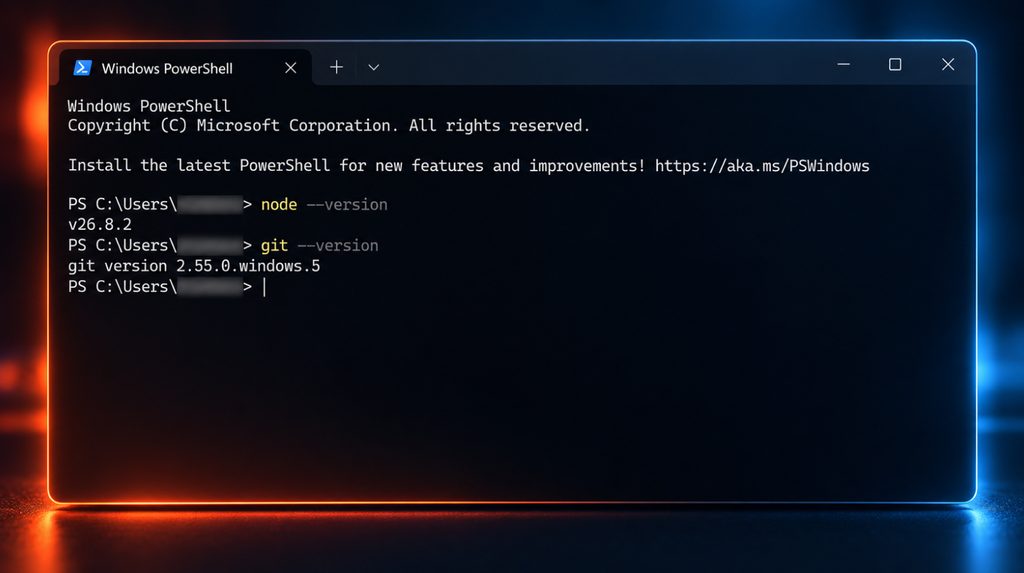This screenshot has height=573, width=1024.
Task: Select the Windows PowerShell tab
Action: pos(185,68)
